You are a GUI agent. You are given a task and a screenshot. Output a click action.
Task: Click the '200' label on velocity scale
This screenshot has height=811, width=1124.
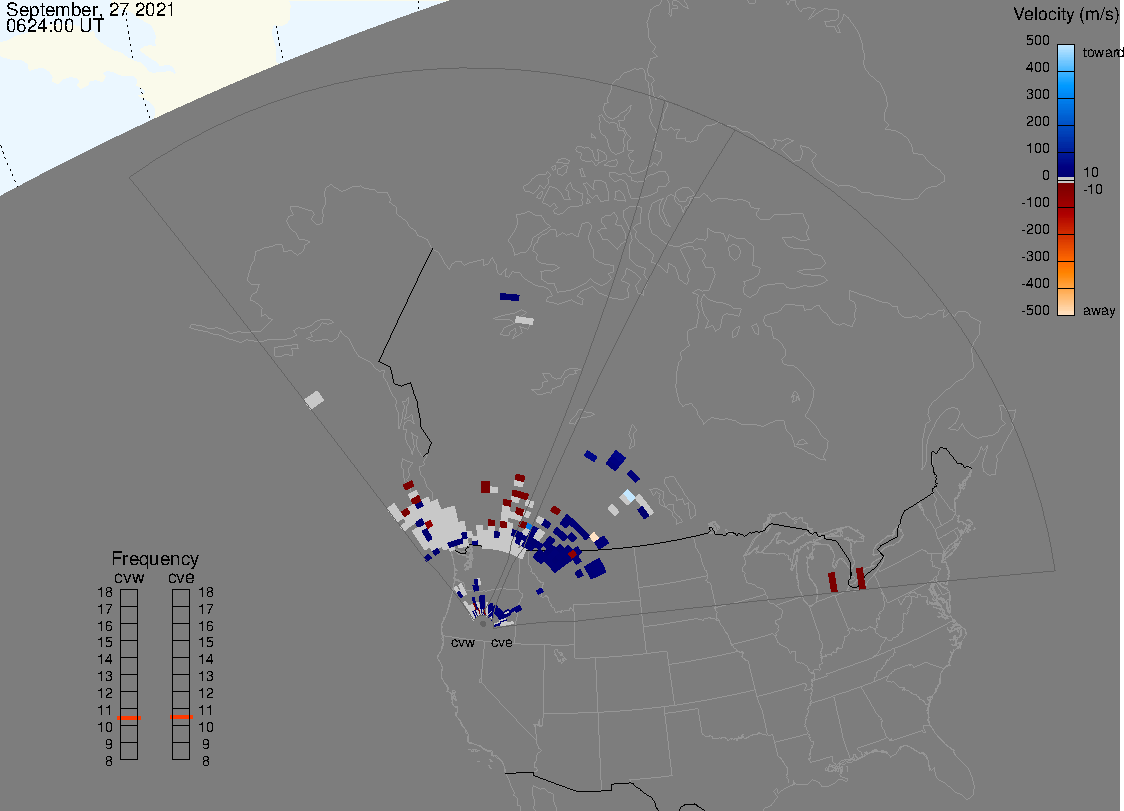[1037, 121]
